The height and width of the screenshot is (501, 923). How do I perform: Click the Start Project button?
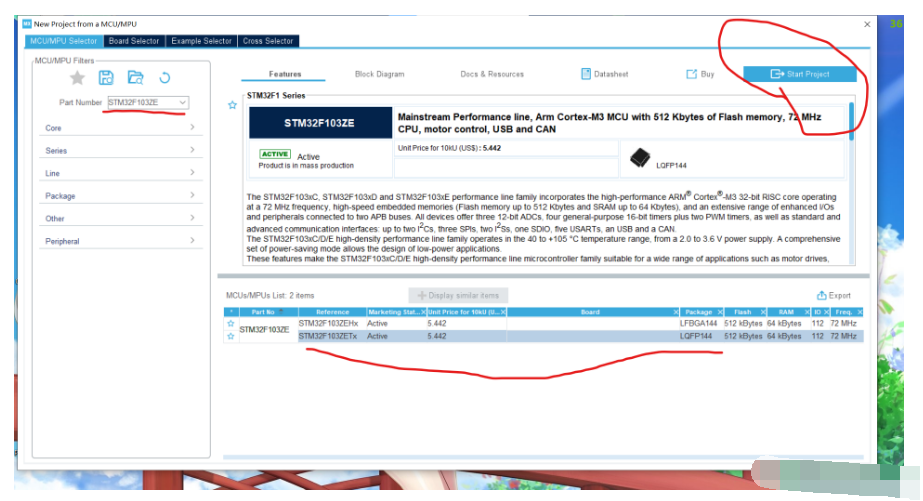click(800, 74)
